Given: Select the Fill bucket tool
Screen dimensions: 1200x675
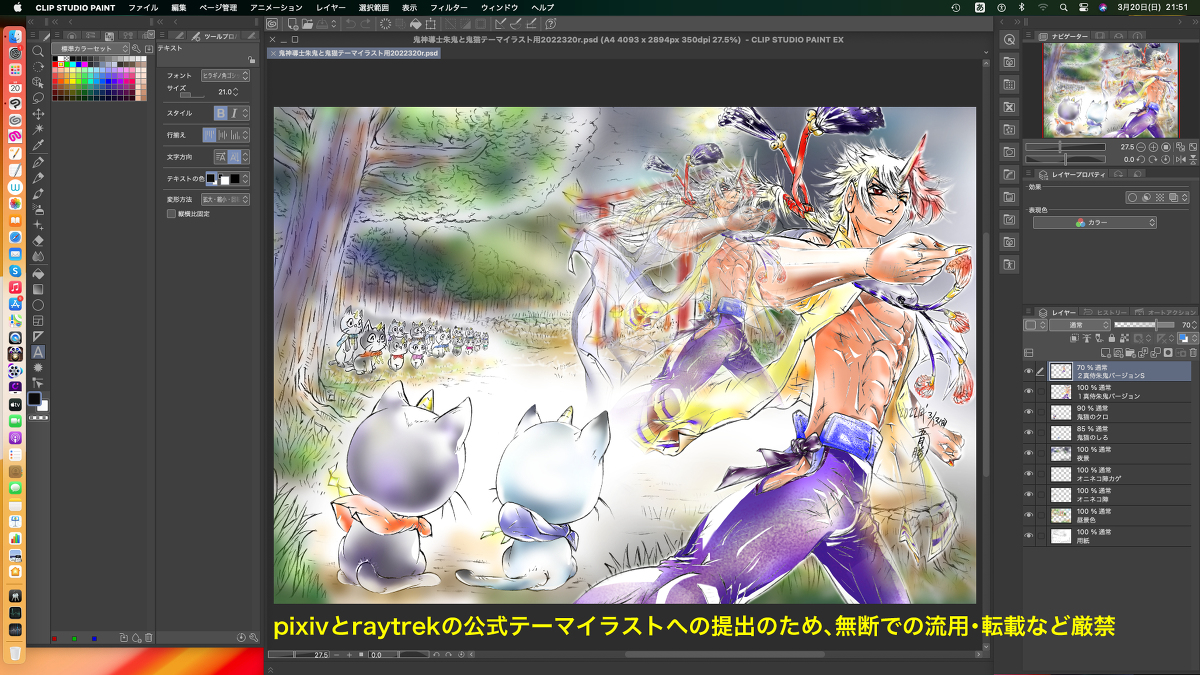Looking at the screenshot, I should pyautogui.click(x=38, y=273).
